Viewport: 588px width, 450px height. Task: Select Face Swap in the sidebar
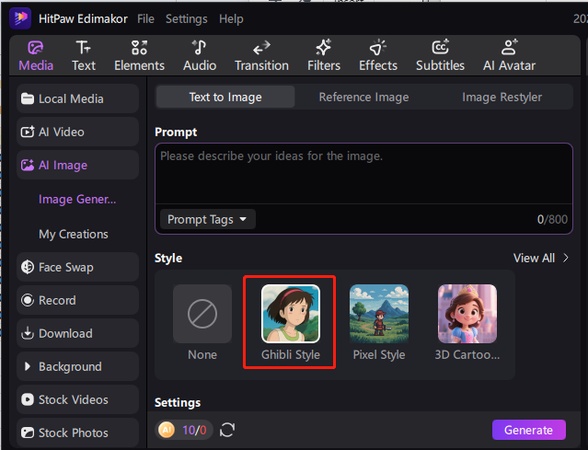78,267
